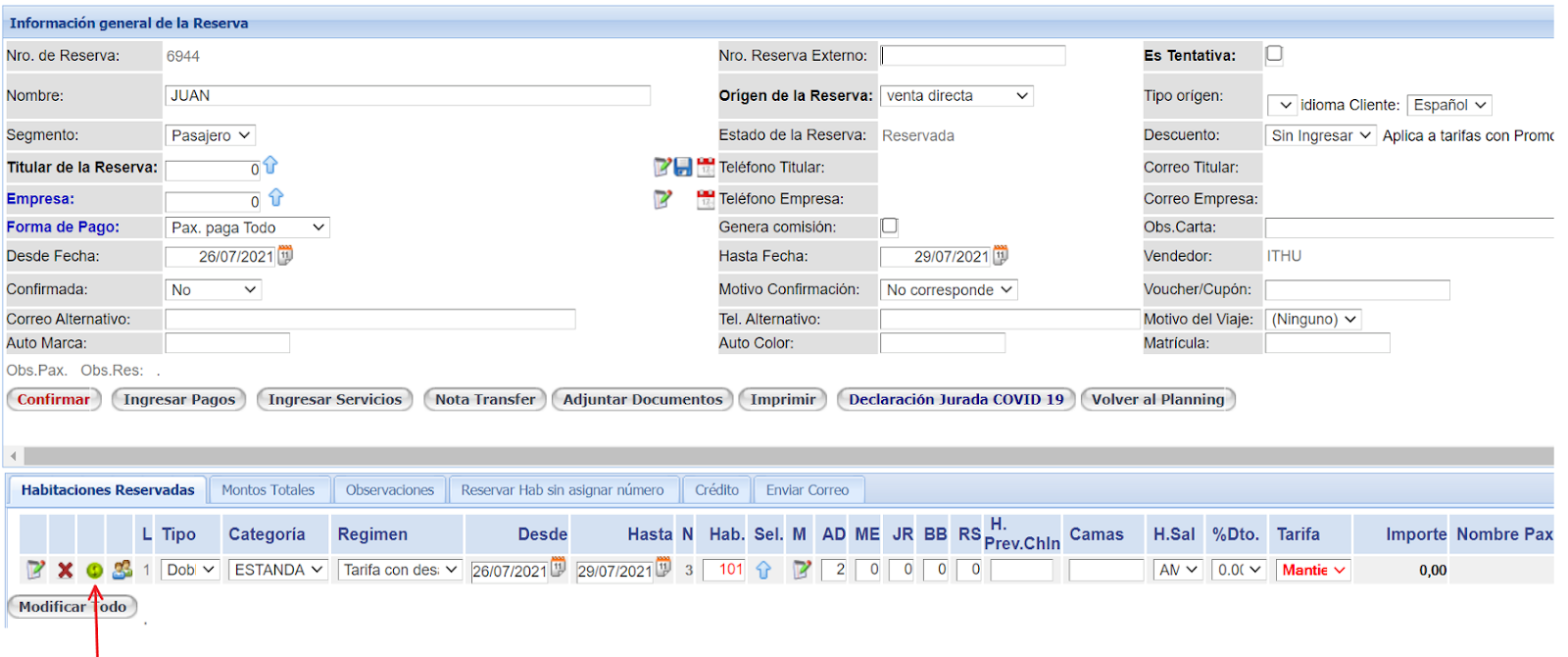Click the Voucher/Cupón input field
Image resolution: width=1568 pixels, height=657 pixels.
click(1357, 290)
